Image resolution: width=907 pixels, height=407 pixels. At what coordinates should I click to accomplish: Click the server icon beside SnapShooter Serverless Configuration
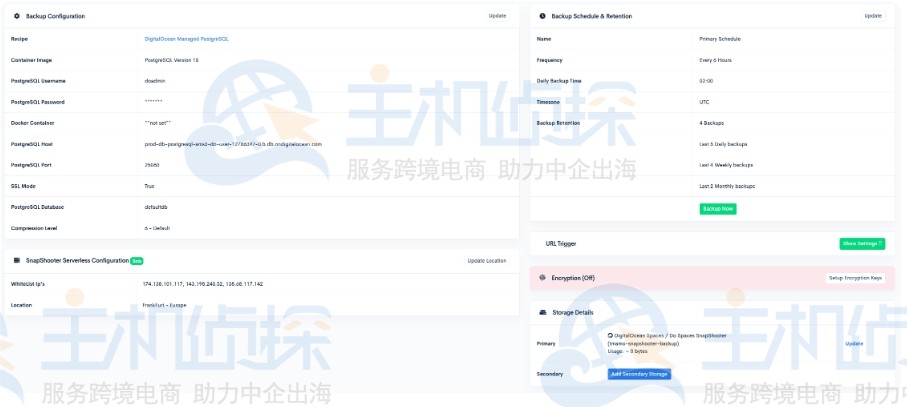(17, 261)
